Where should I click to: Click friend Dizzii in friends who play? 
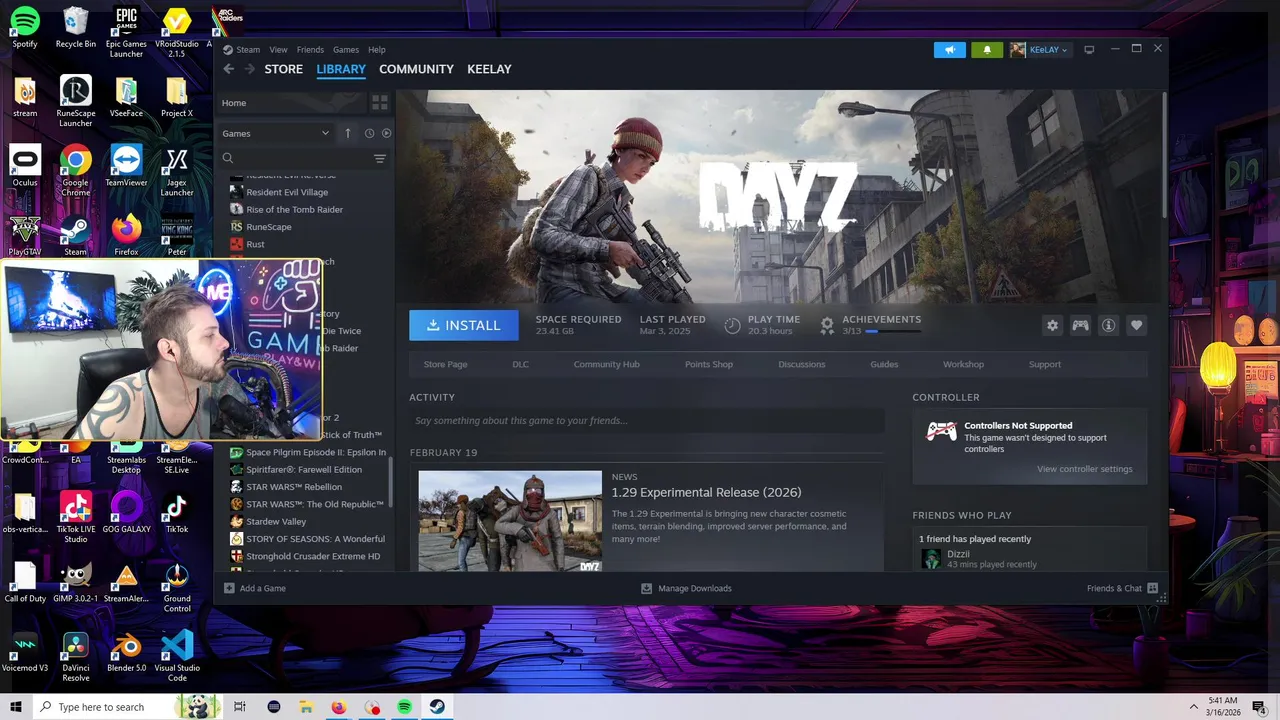[958, 554]
